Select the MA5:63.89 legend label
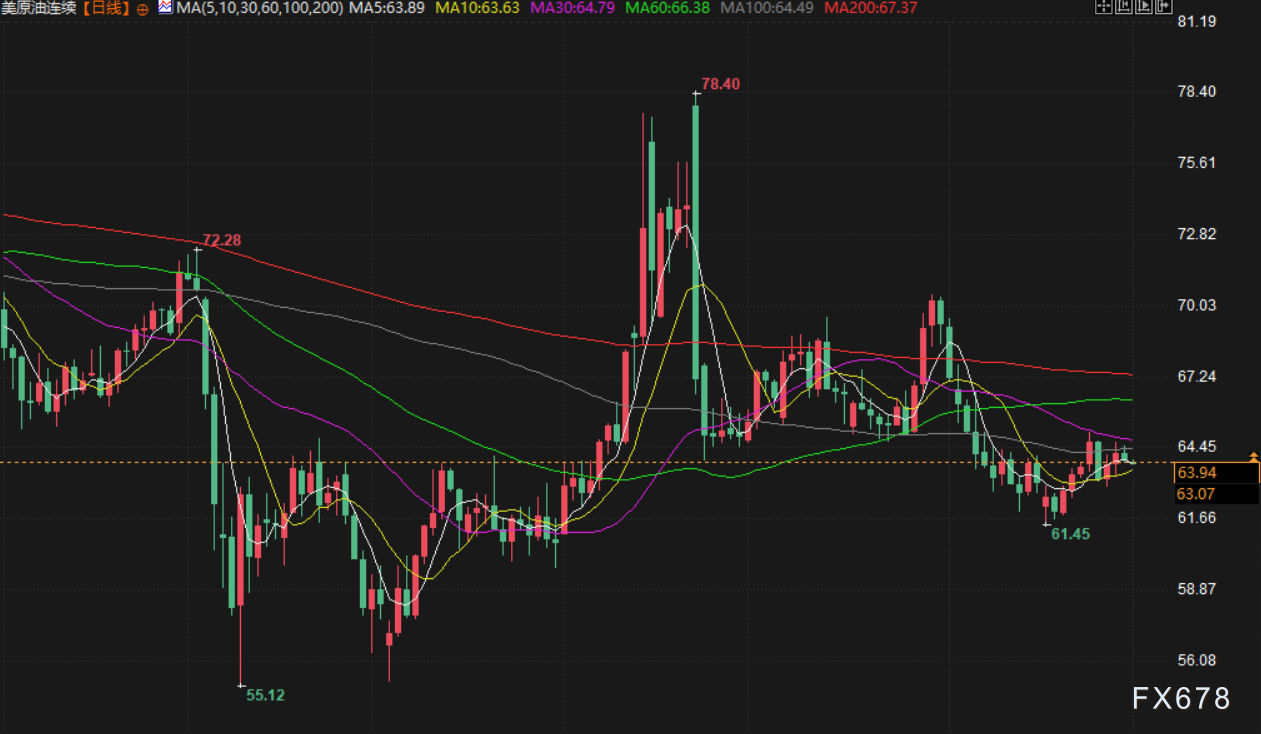Screen dimensions: 1261x734 386,9
